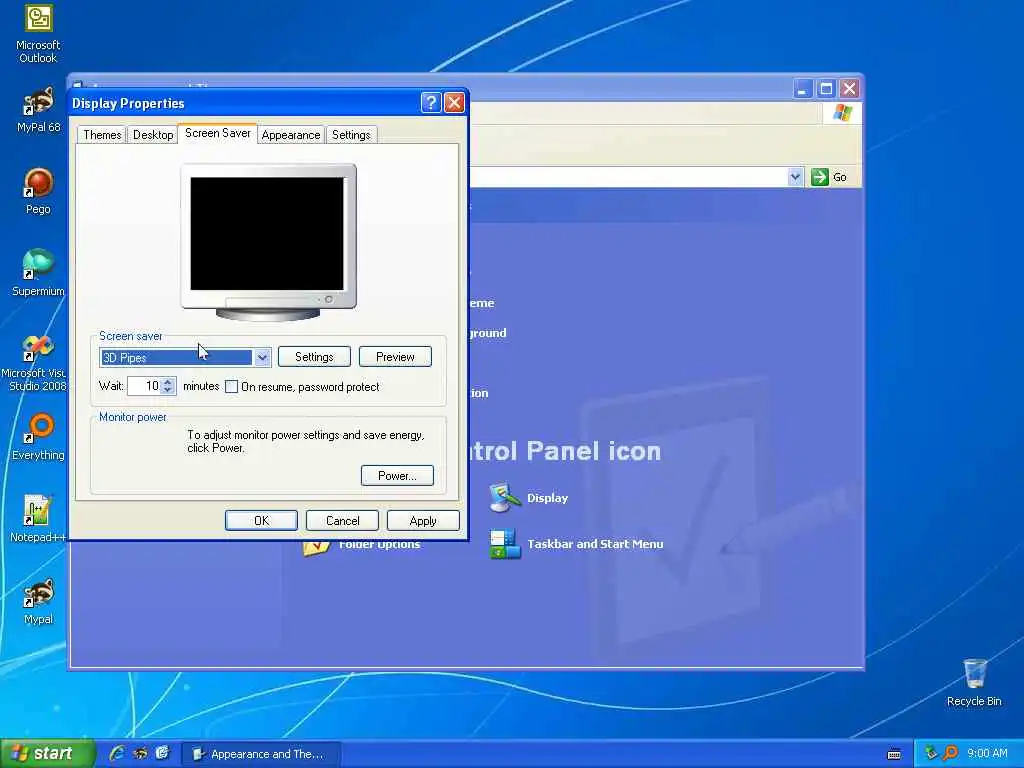Switch to the Desktop tab
1024x768 pixels.
[153, 135]
